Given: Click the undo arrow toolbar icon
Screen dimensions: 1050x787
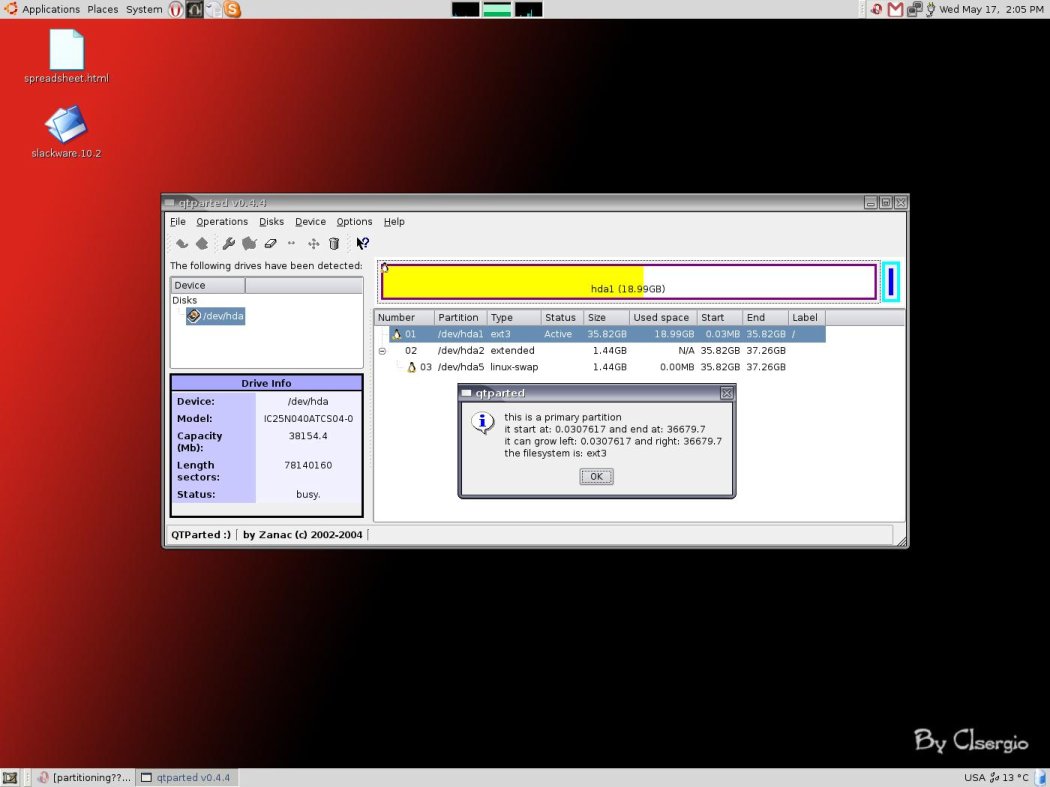Looking at the screenshot, I should point(181,244).
